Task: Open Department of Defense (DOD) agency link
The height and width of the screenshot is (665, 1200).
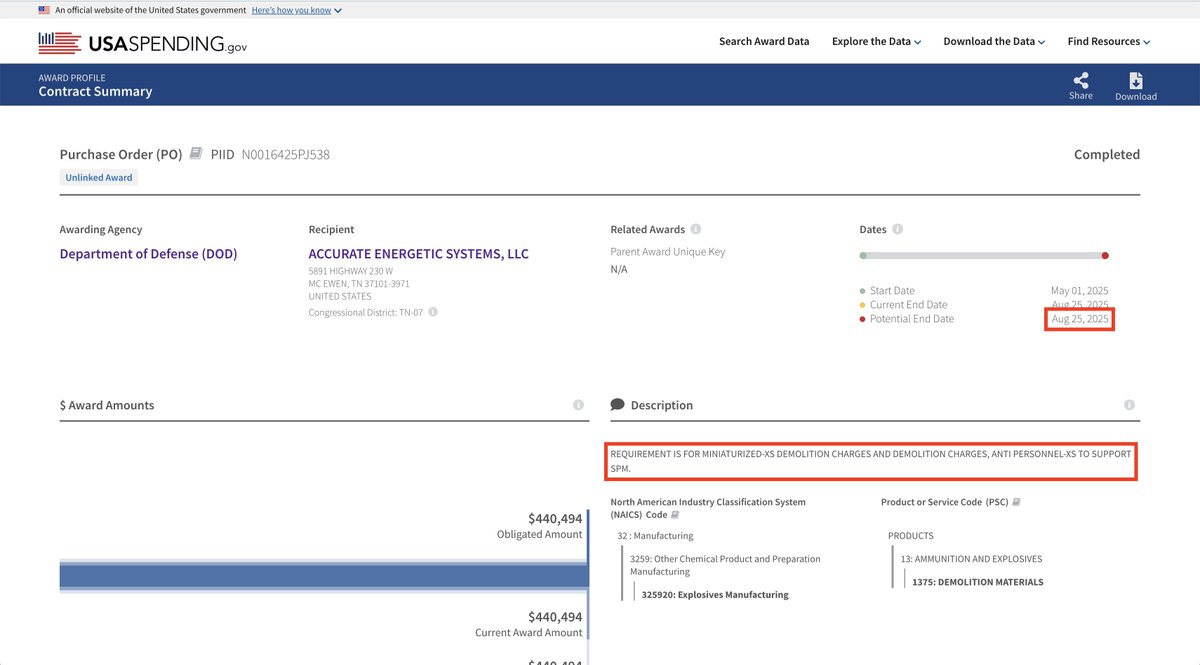Action: coord(148,254)
